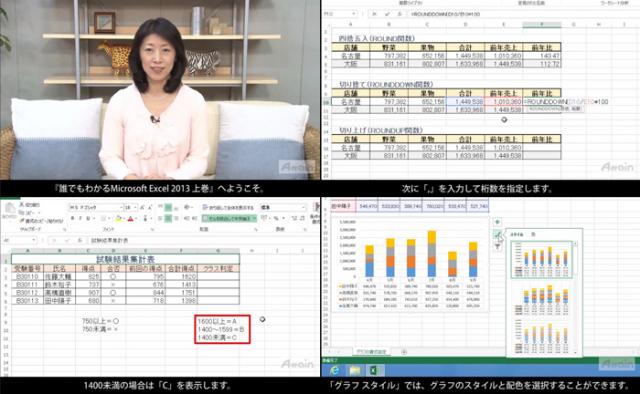This screenshot has height=394, width=640.
Task: Click scroll-down arrow in chart styles list
Action: pos(576,352)
